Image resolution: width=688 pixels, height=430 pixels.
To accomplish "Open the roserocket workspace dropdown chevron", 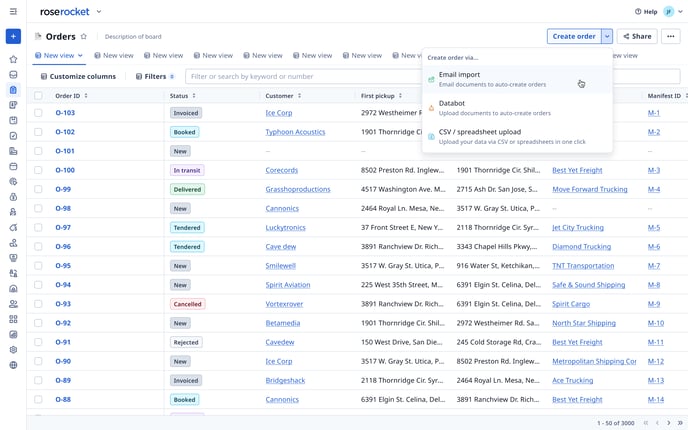I will coord(99,12).
